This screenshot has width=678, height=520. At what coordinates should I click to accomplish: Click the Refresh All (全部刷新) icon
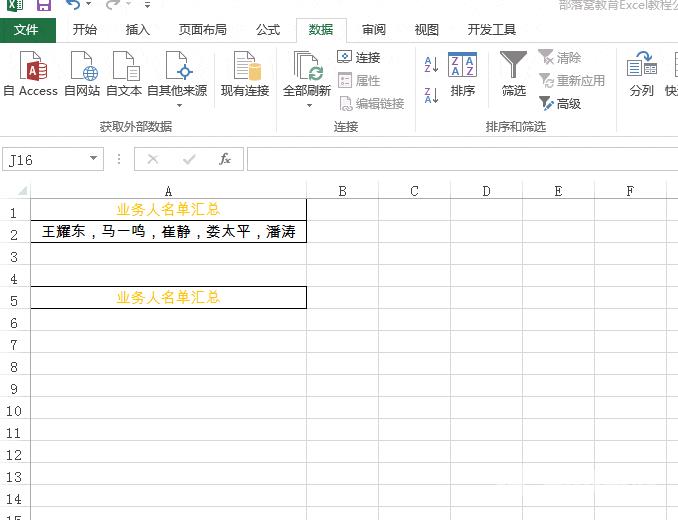click(x=307, y=66)
